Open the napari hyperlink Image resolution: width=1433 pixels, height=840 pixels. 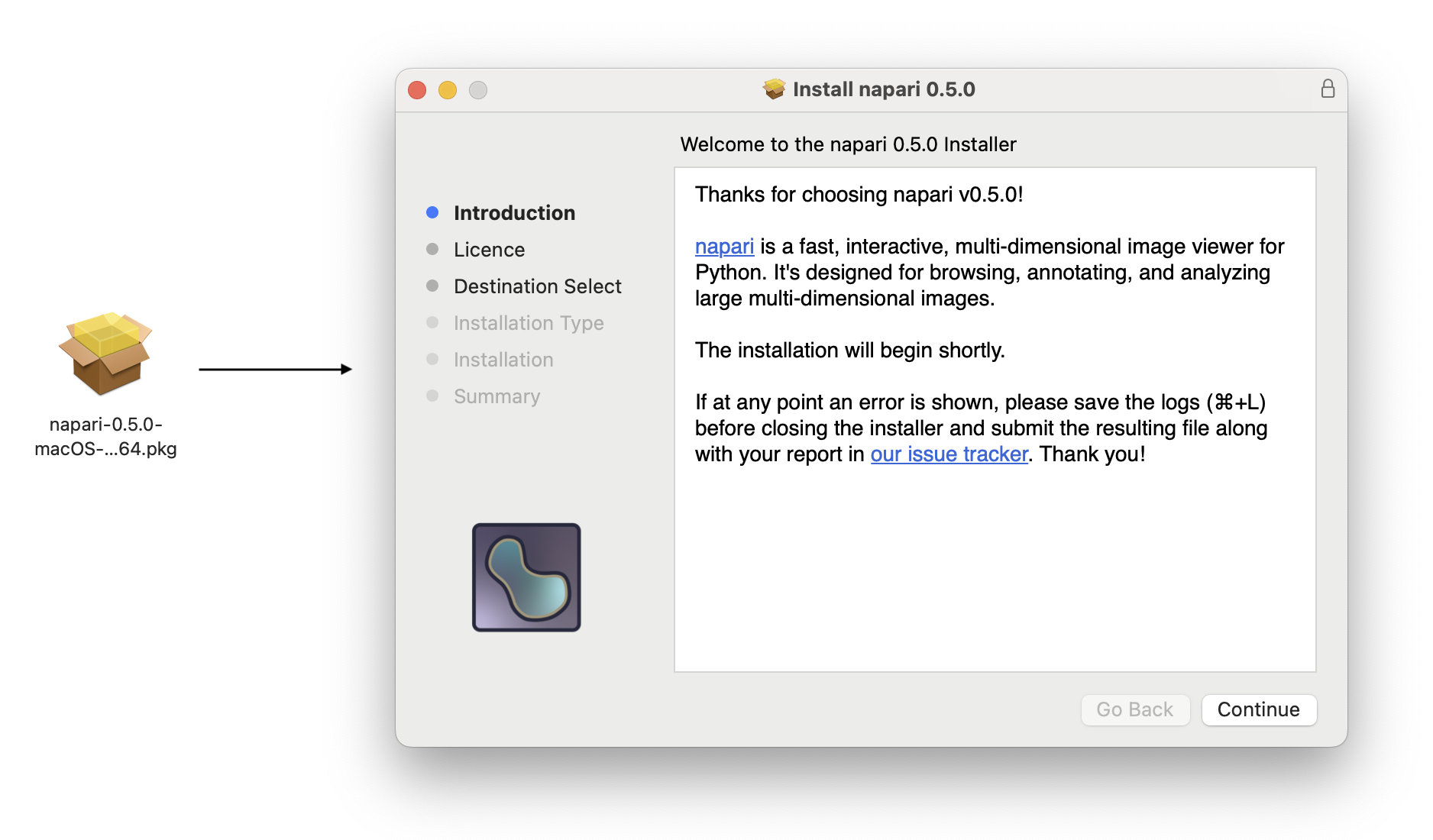pyautogui.click(x=723, y=246)
